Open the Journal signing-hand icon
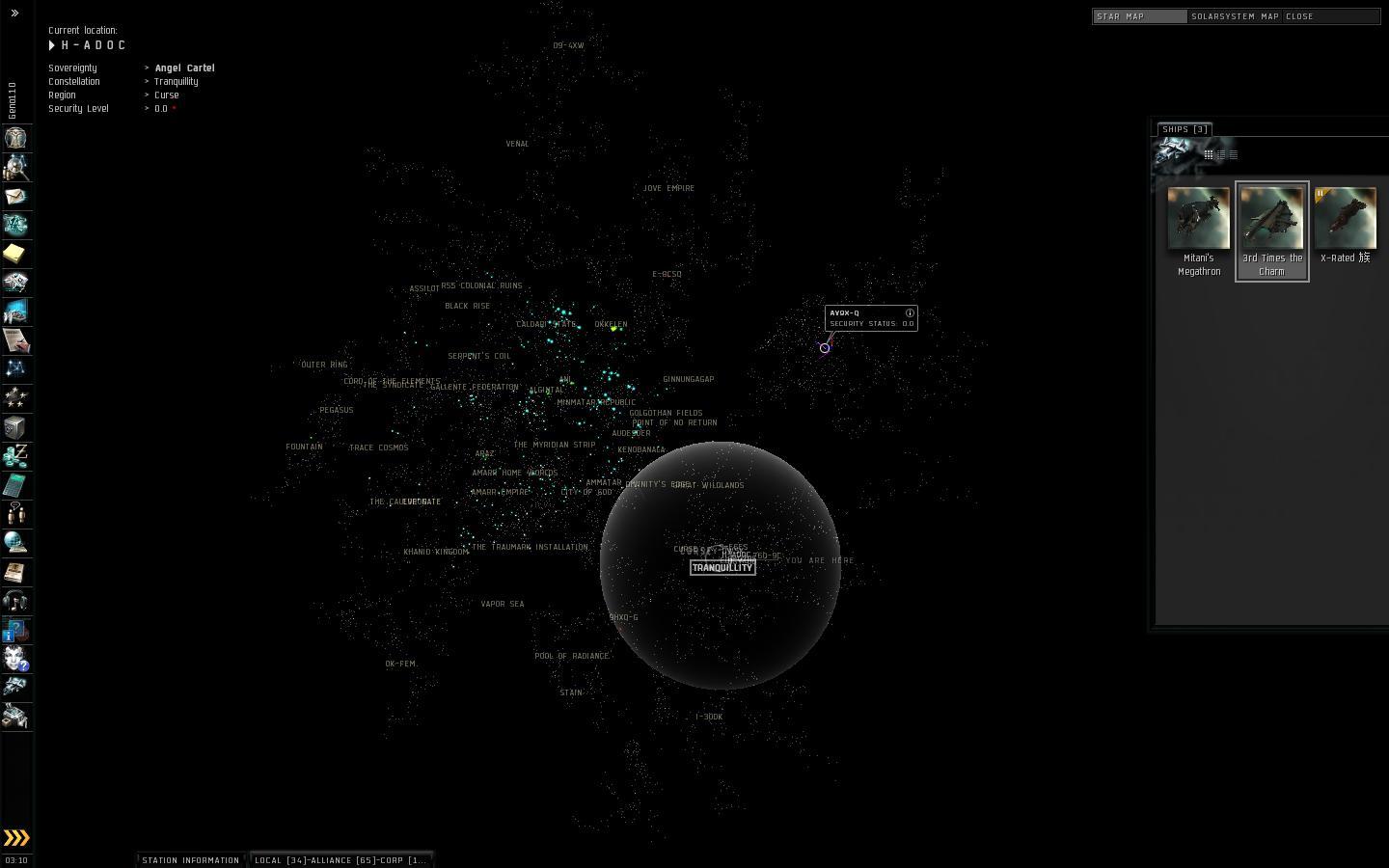The height and width of the screenshot is (868, 1389). (x=15, y=340)
